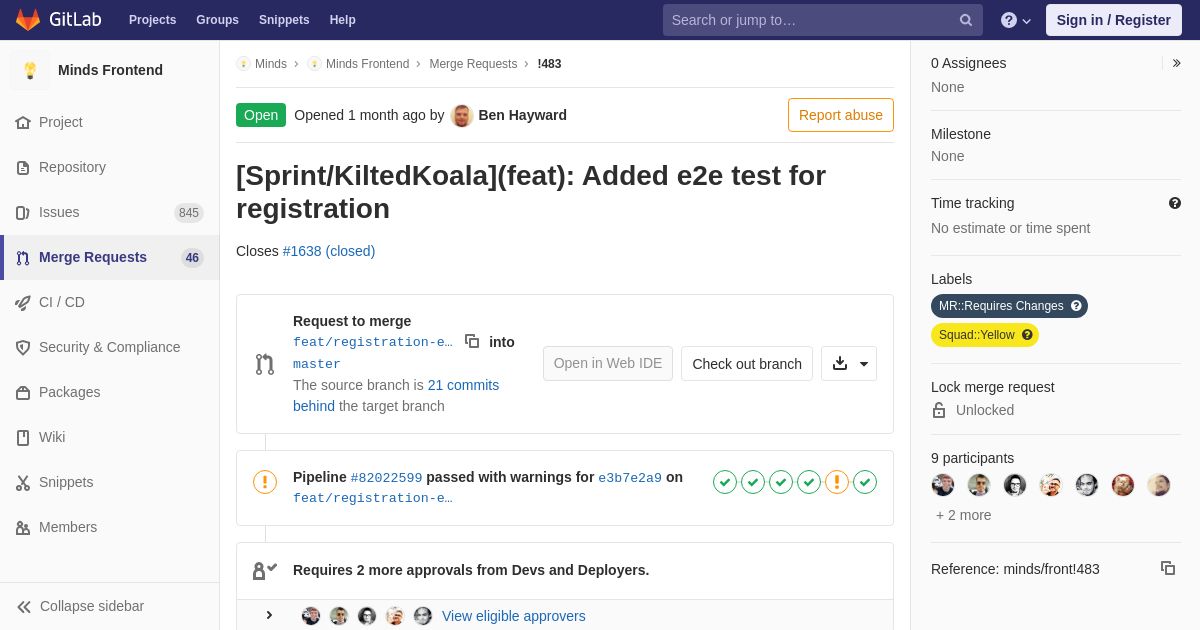Screen dimensions: 1200x630
Task: Open commit e3b7e2a9 link
Action: pyautogui.click(x=630, y=478)
